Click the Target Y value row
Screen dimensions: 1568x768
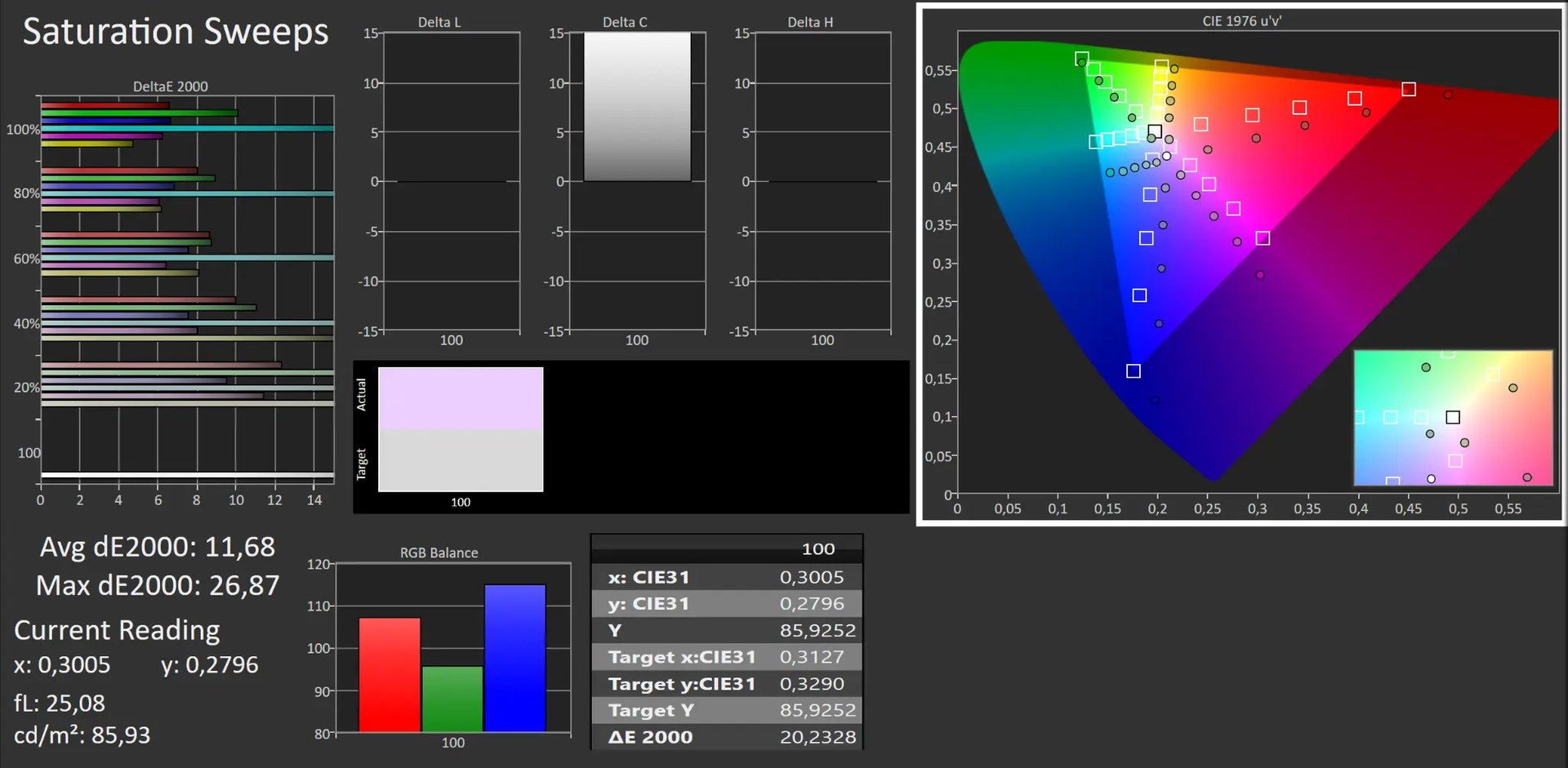pos(727,710)
